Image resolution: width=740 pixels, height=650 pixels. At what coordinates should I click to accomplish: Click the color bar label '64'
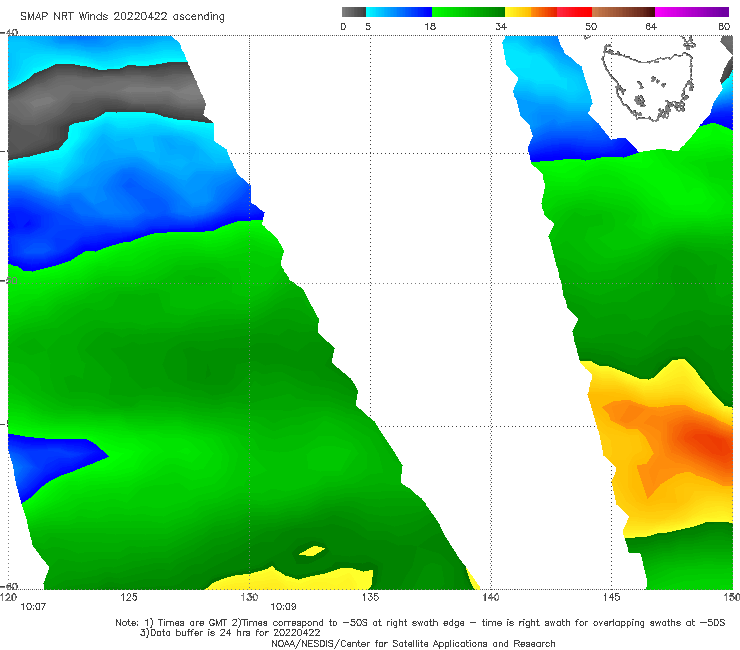point(651,26)
